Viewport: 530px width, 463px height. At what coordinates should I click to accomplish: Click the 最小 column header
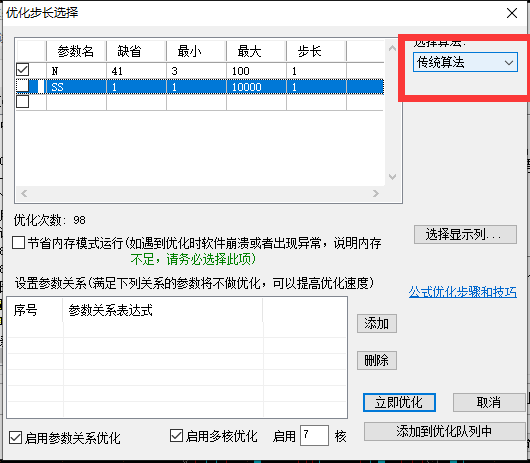click(196, 51)
